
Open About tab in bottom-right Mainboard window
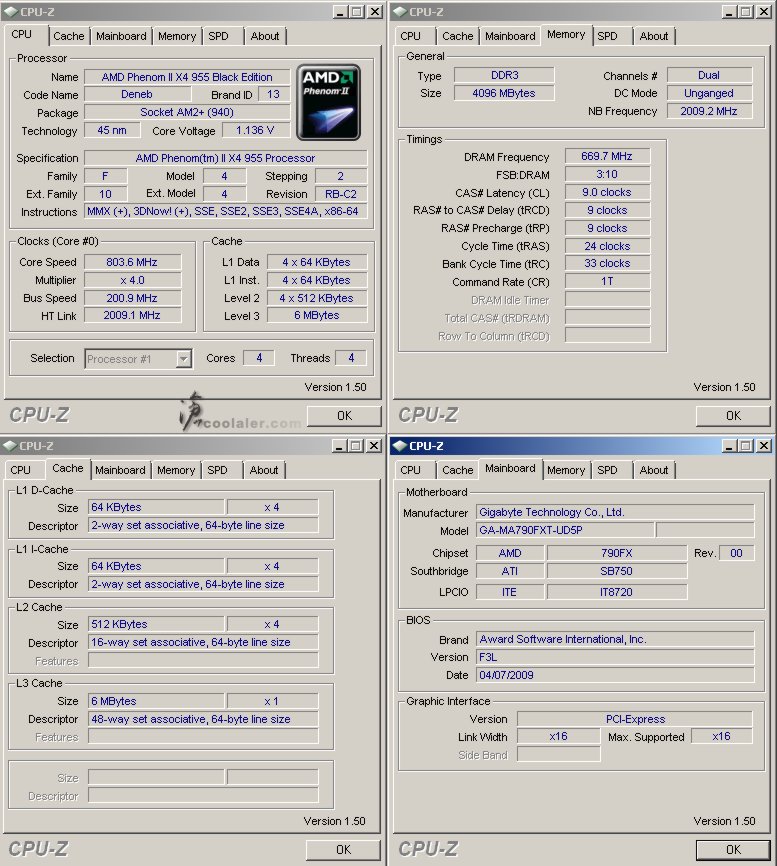(653, 471)
